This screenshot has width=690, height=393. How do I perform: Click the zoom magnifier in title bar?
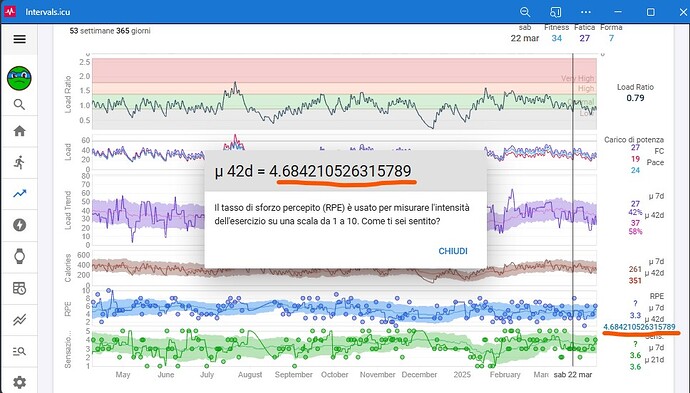525,12
